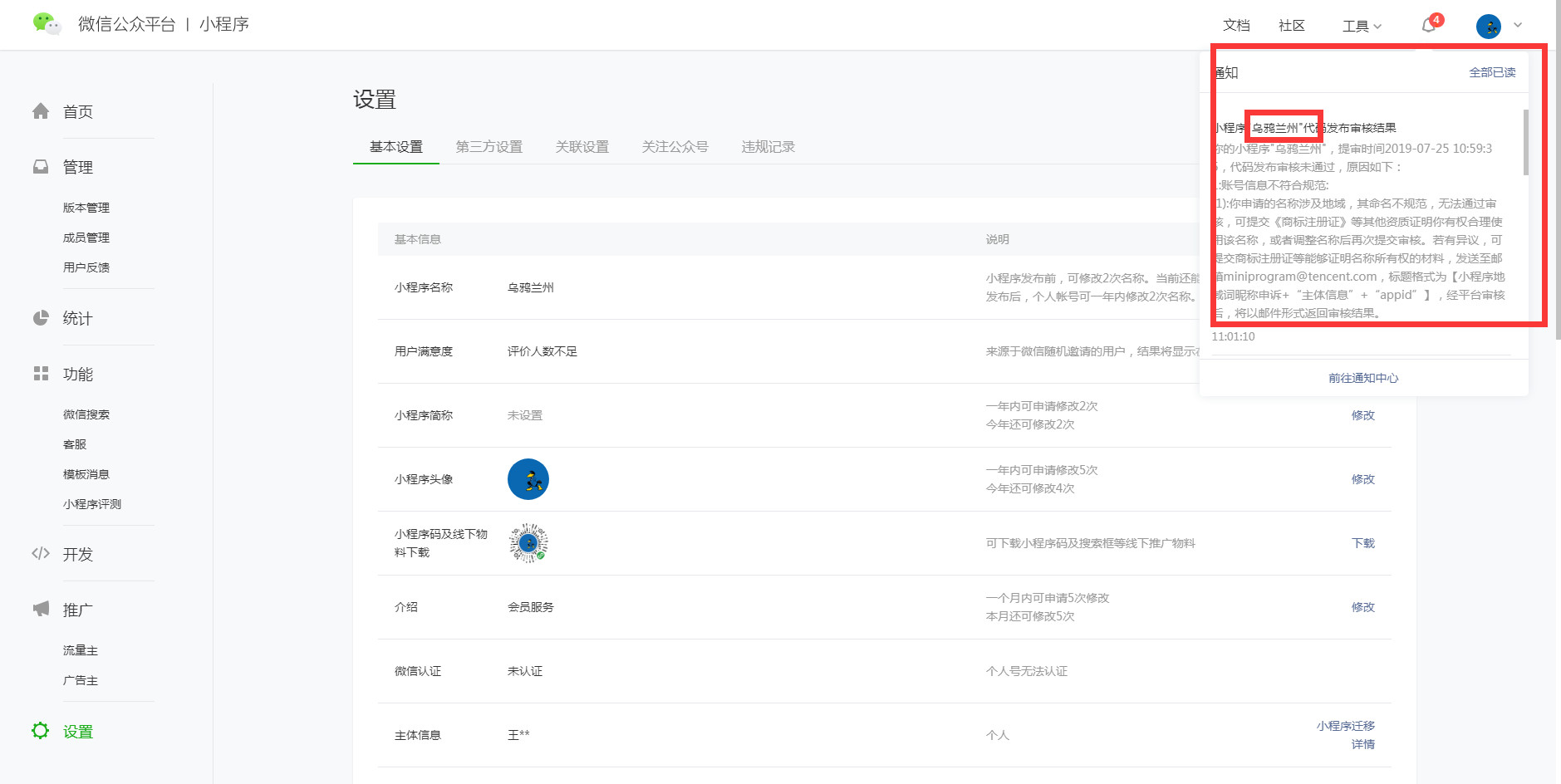Click the 推广 megaphone icon
Viewport: 1561px width, 784px height.
[41, 610]
